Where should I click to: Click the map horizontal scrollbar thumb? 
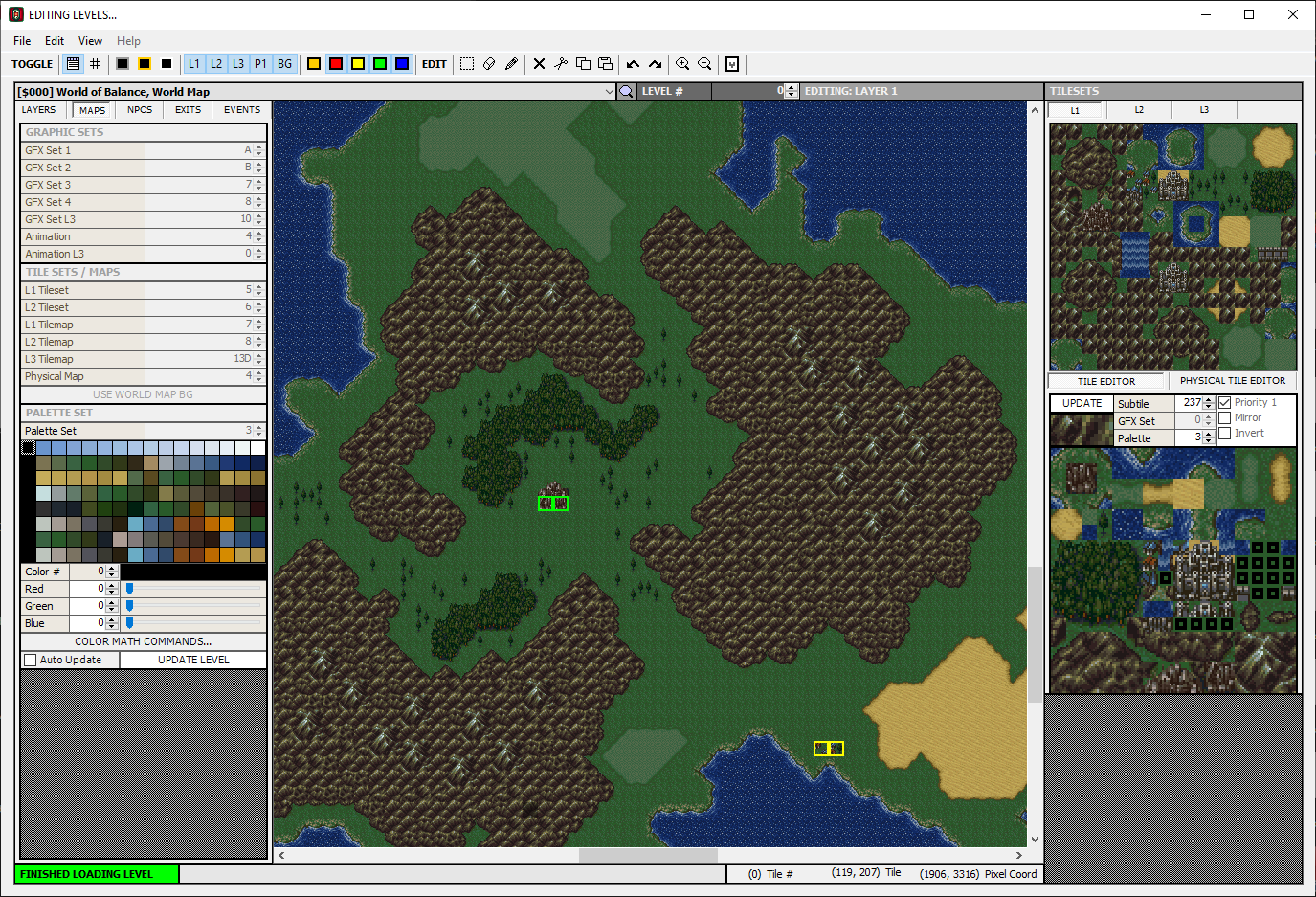coord(648,855)
